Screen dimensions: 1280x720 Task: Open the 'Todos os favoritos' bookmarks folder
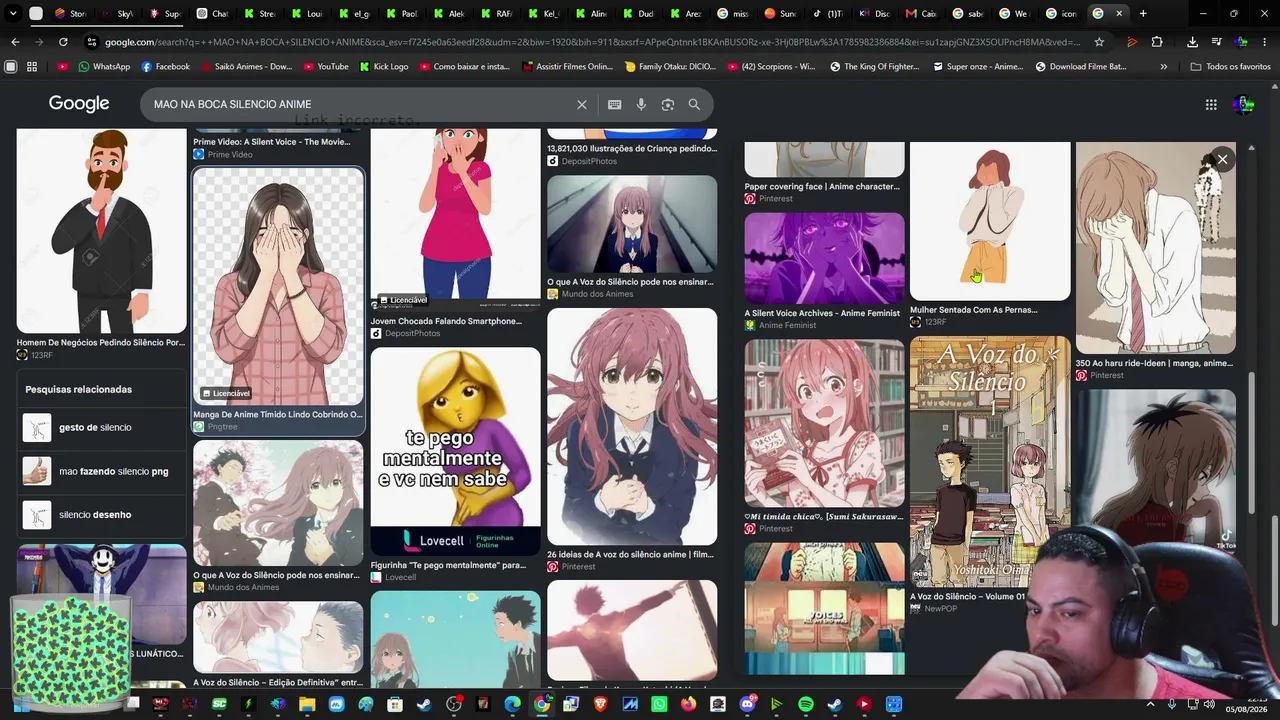(x=1230, y=67)
